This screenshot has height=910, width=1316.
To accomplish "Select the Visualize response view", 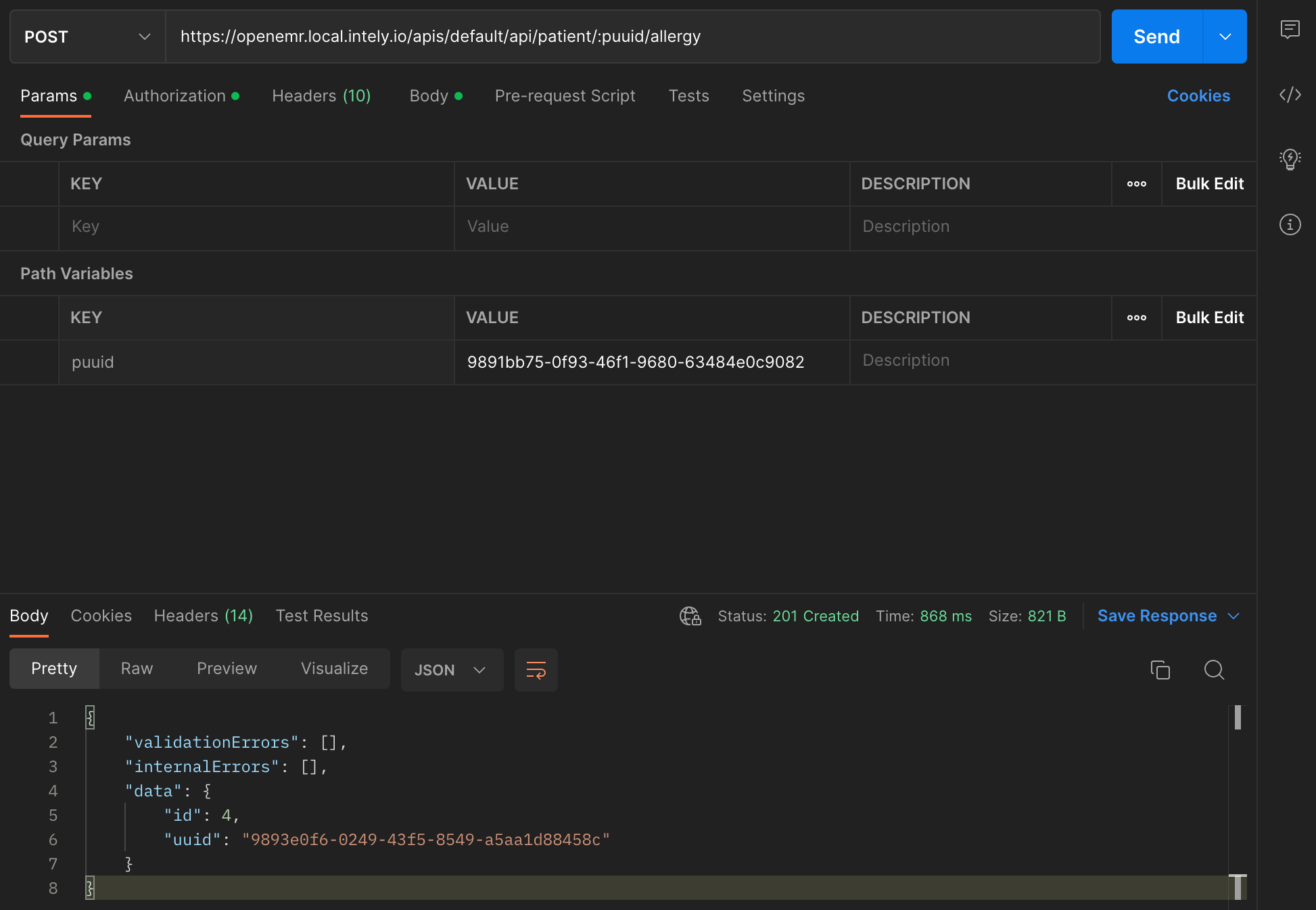I will point(334,669).
